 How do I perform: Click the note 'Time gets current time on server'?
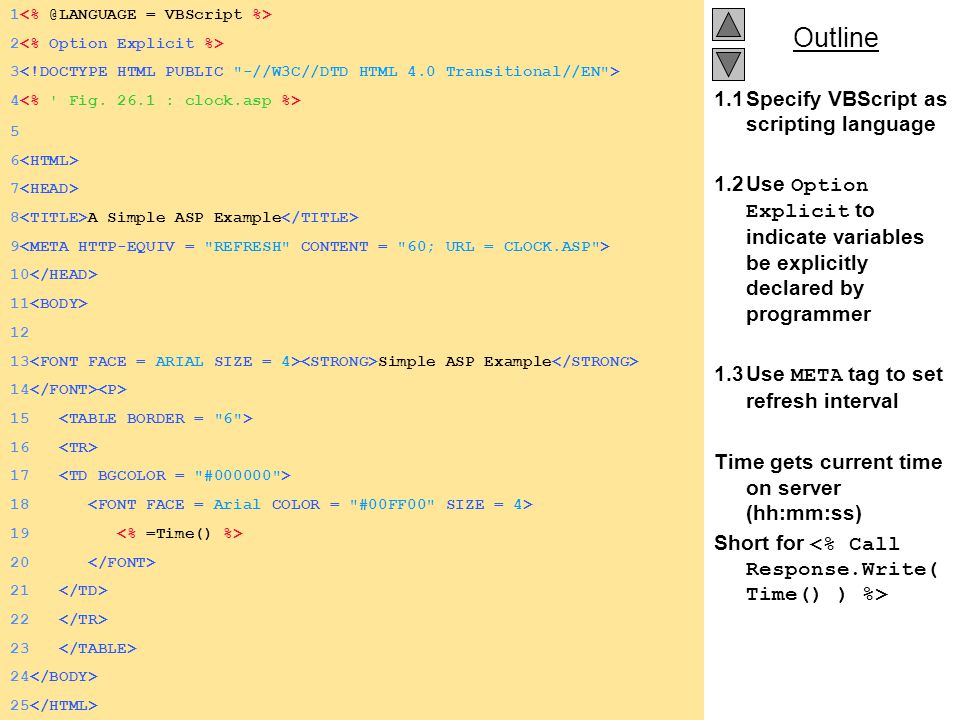(x=828, y=487)
